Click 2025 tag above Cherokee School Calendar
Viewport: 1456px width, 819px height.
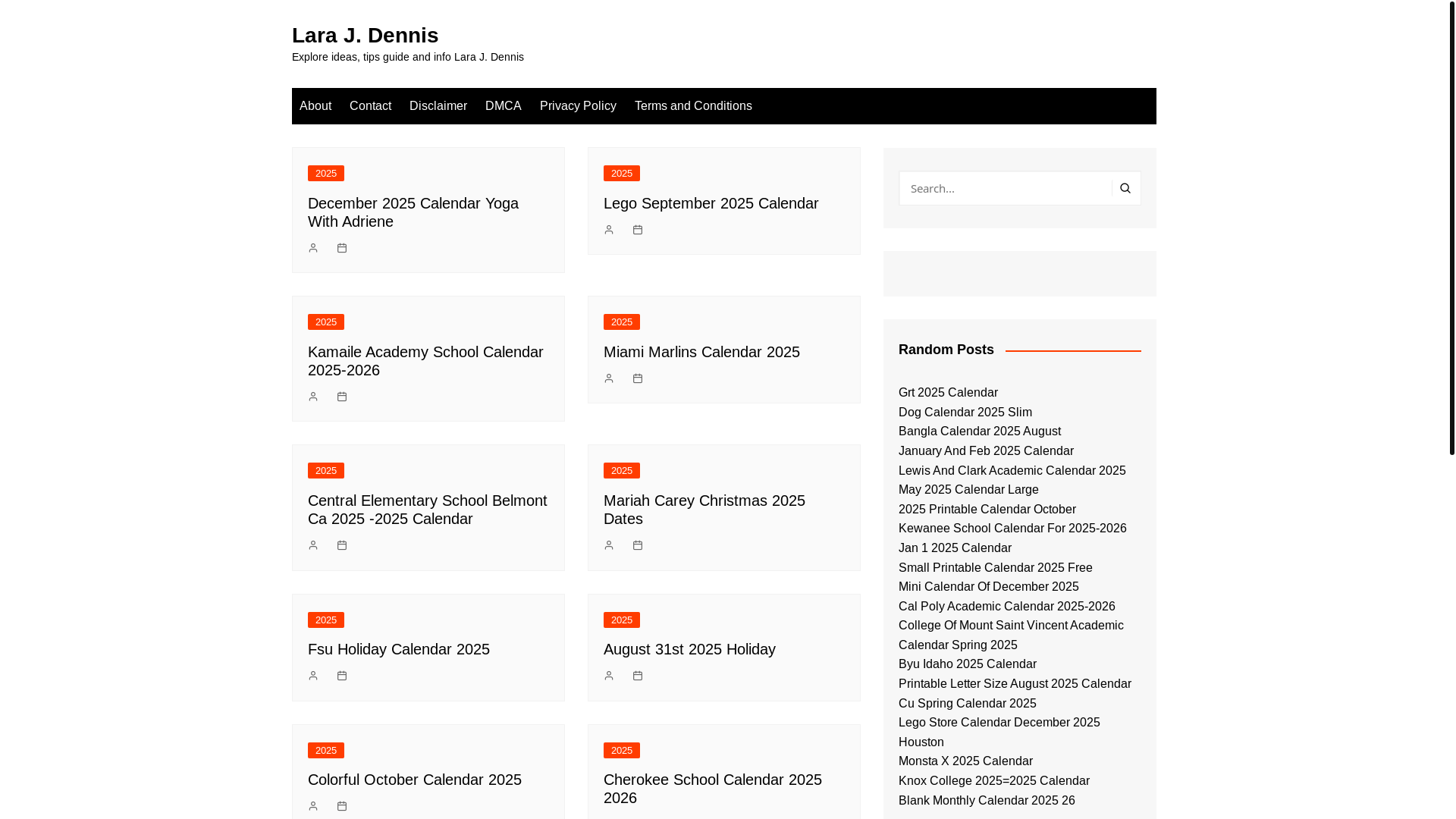622,750
